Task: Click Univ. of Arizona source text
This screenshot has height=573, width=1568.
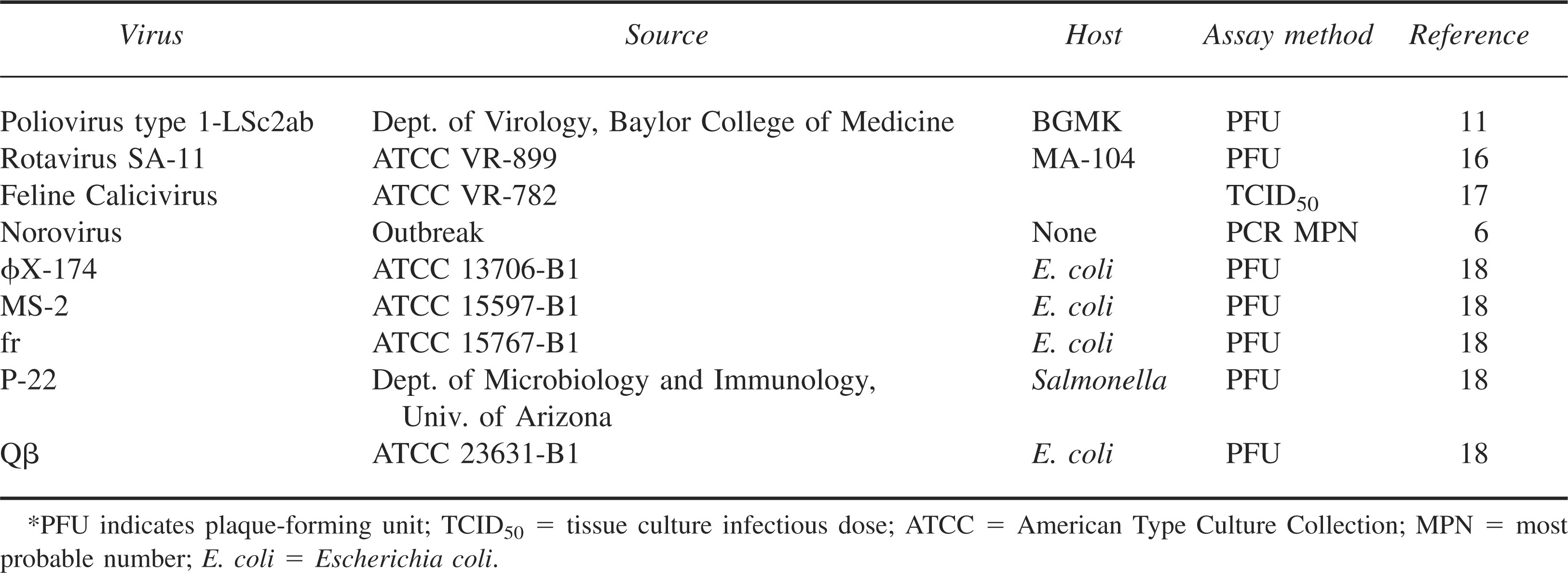Action: (507, 417)
